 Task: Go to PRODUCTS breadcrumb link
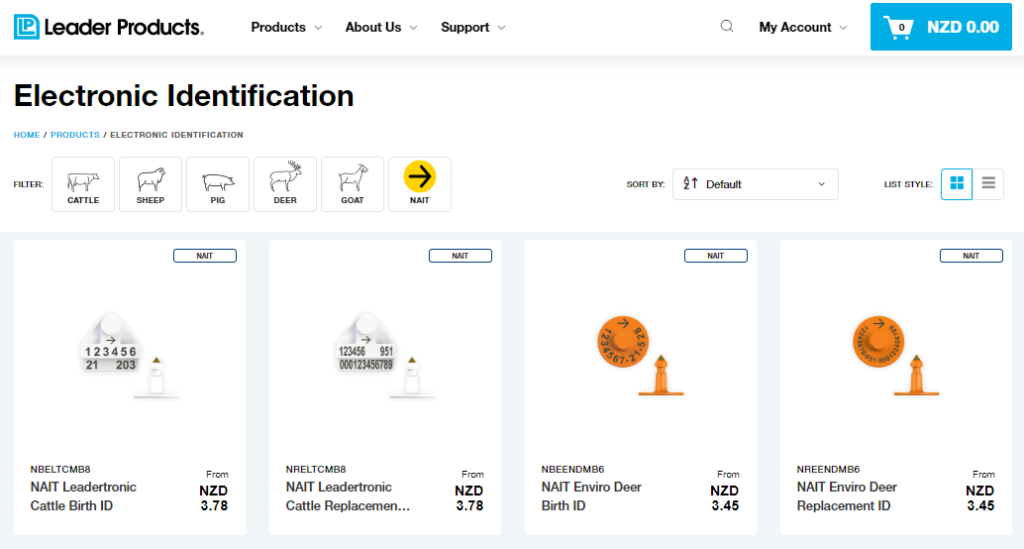pos(75,134)
